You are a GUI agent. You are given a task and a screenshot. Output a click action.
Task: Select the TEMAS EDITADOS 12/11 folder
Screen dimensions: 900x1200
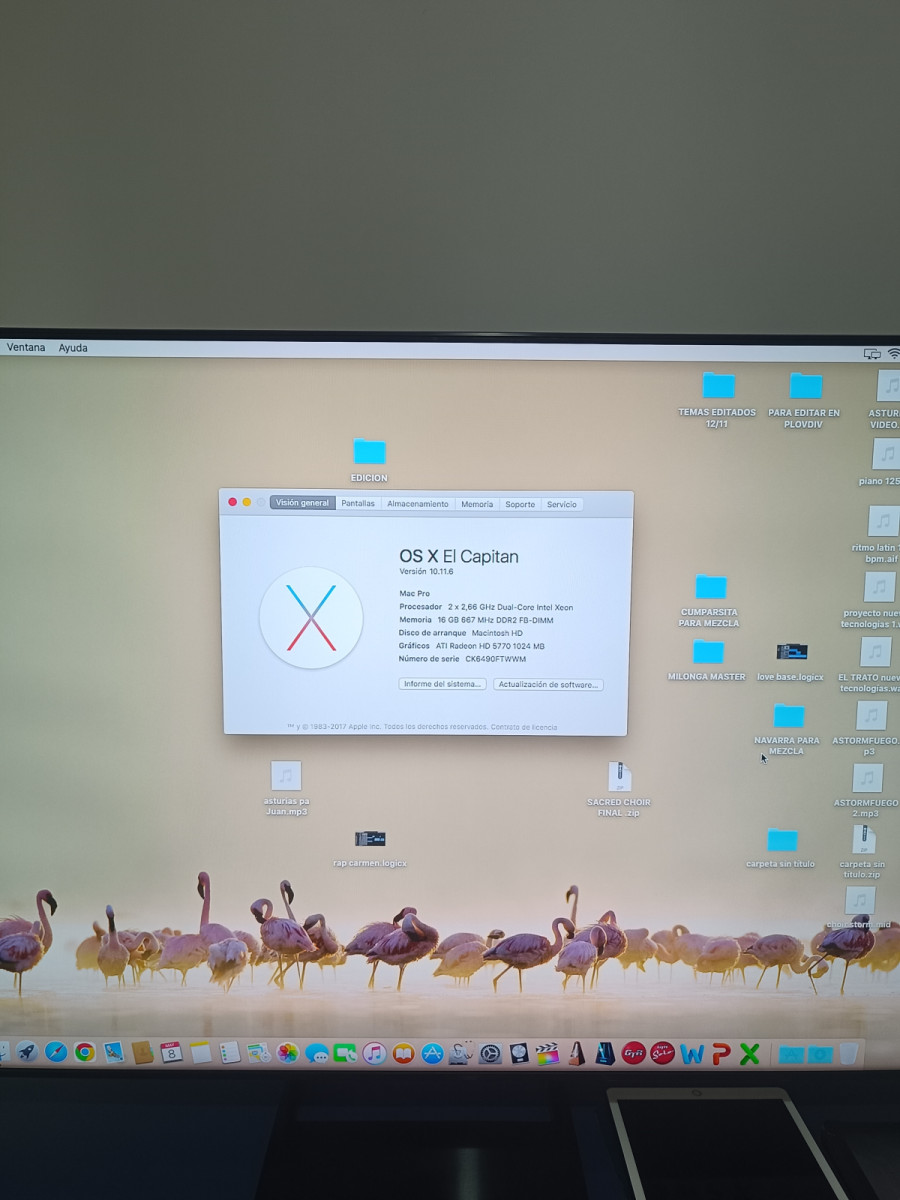(x=717, y=401)
